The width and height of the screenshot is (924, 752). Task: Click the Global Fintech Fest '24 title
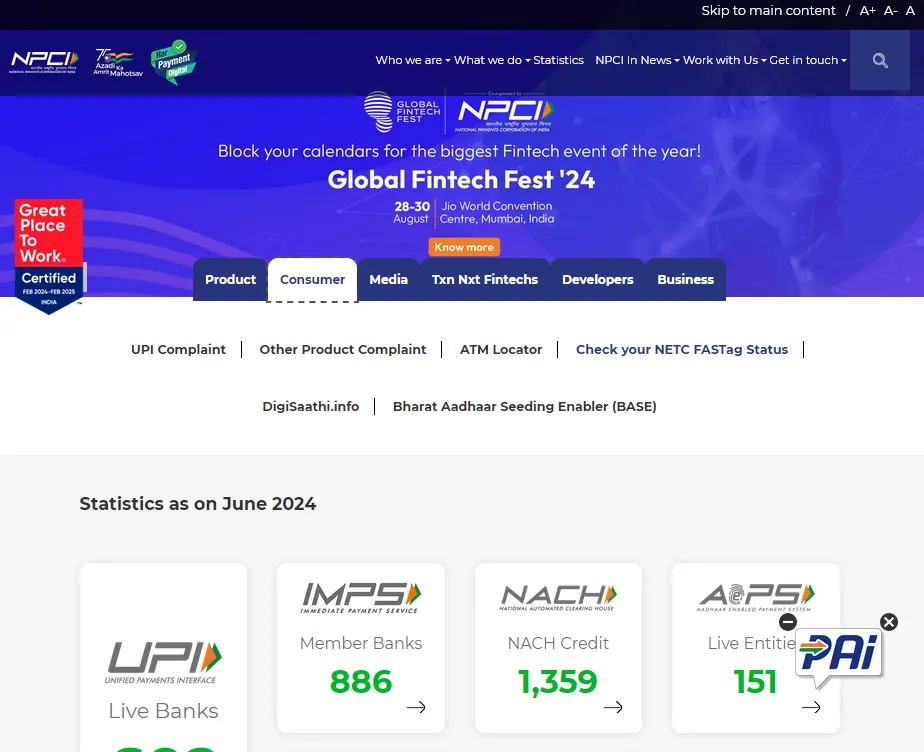coord(461,180)
